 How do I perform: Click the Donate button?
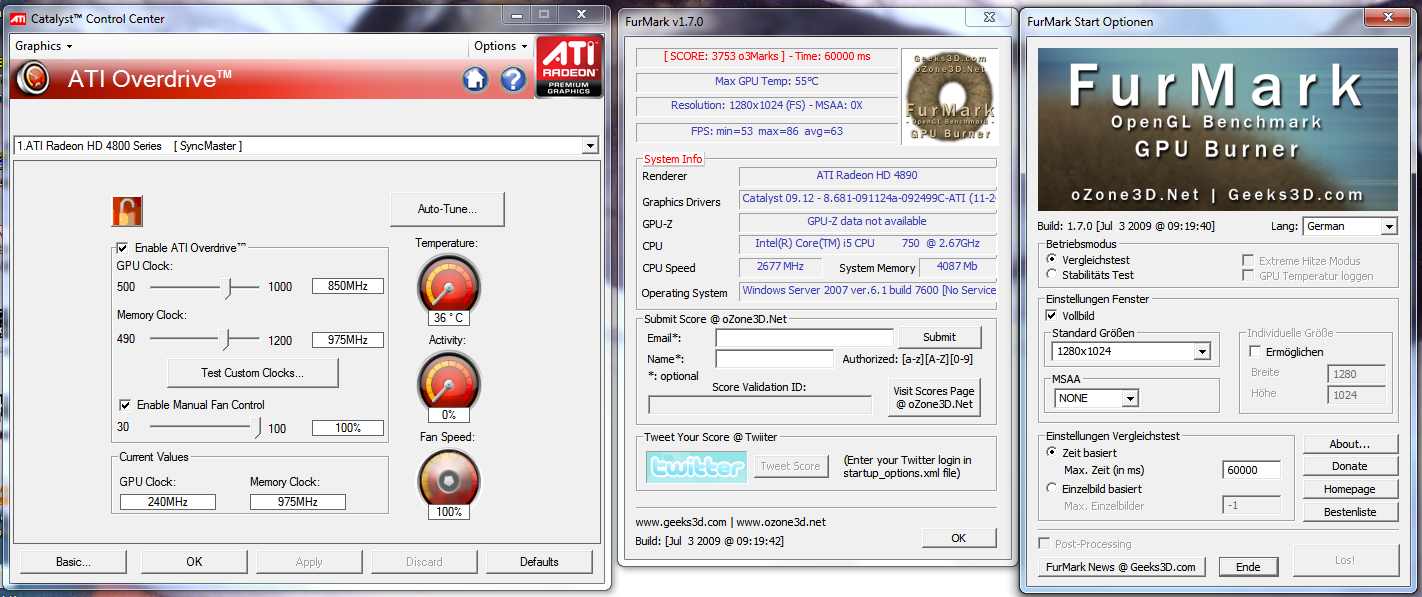coord(1349,466)
